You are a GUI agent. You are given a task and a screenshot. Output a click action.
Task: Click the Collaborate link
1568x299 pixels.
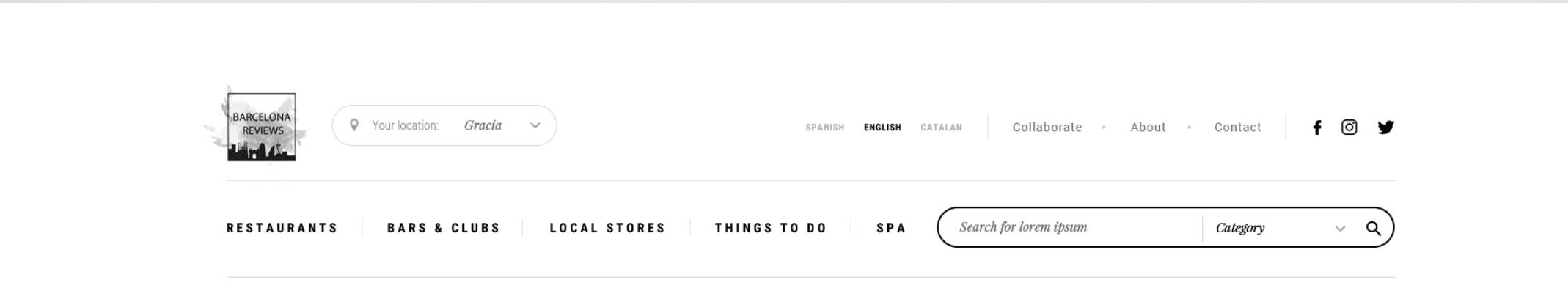click(x=1047, y=128)
